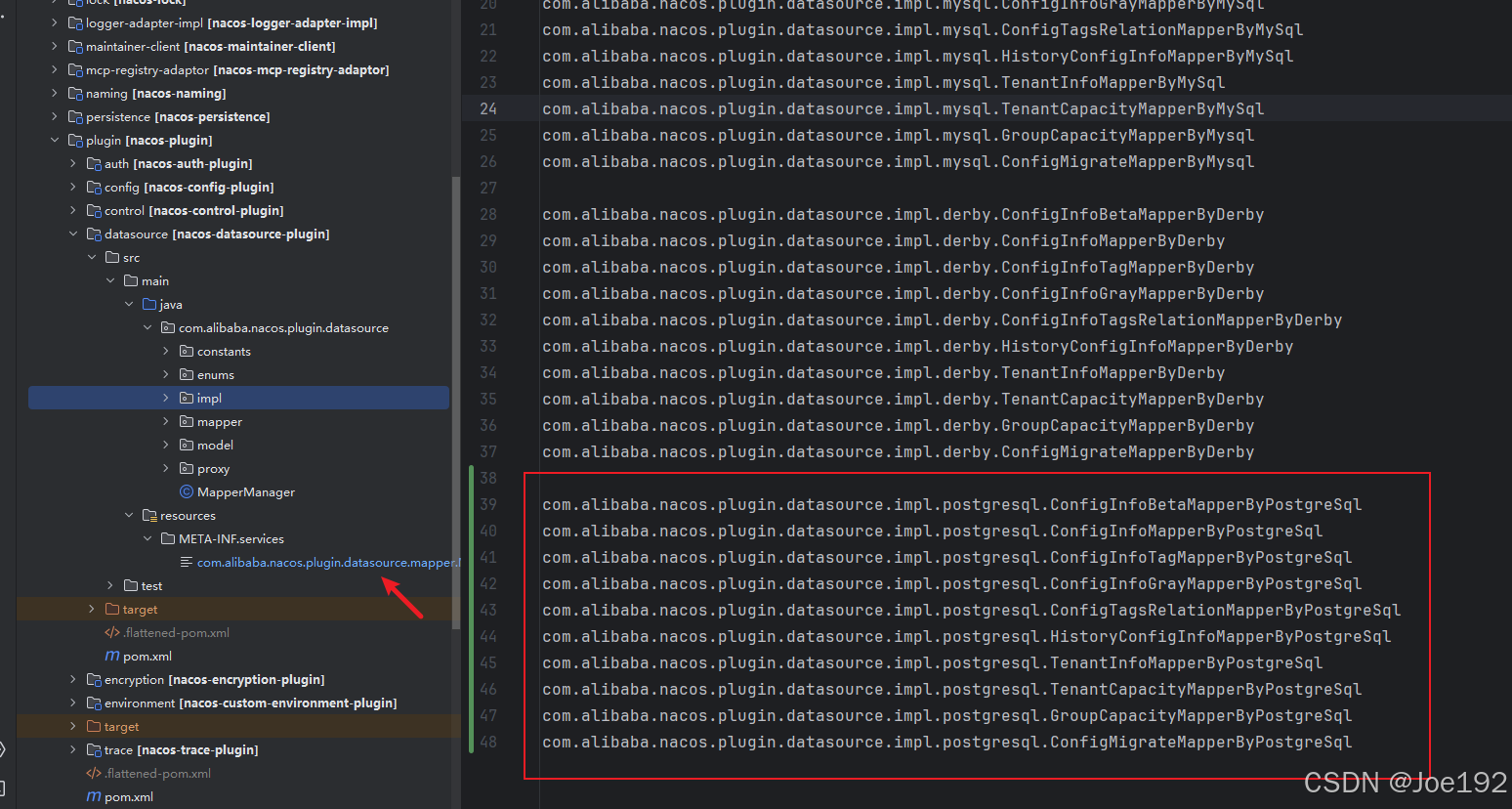Image resolution: width=1512 pixels, height=809 pixels.
Task: Select the src folder label
Action: click(132, 257)
